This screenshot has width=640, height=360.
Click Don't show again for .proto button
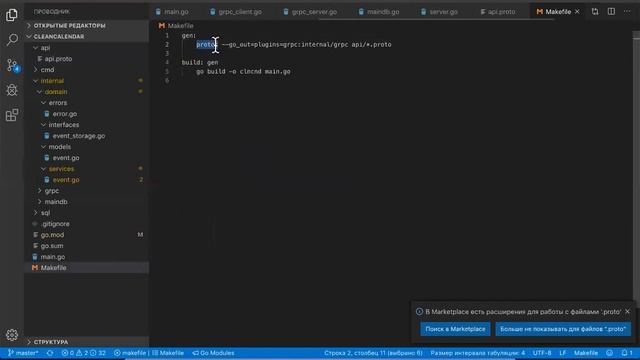tap(563, 329)
